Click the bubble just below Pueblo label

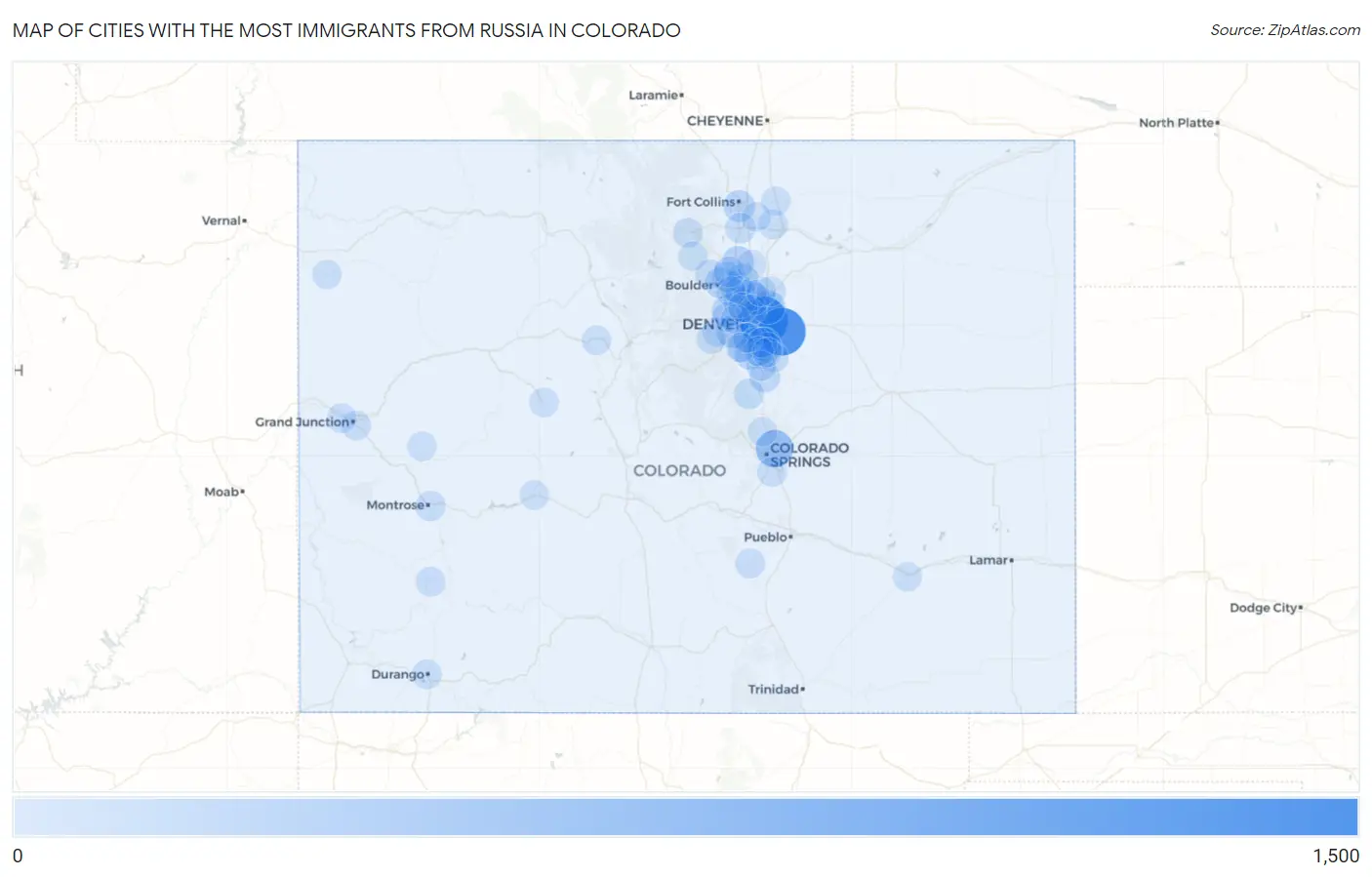tap(749, 563)
